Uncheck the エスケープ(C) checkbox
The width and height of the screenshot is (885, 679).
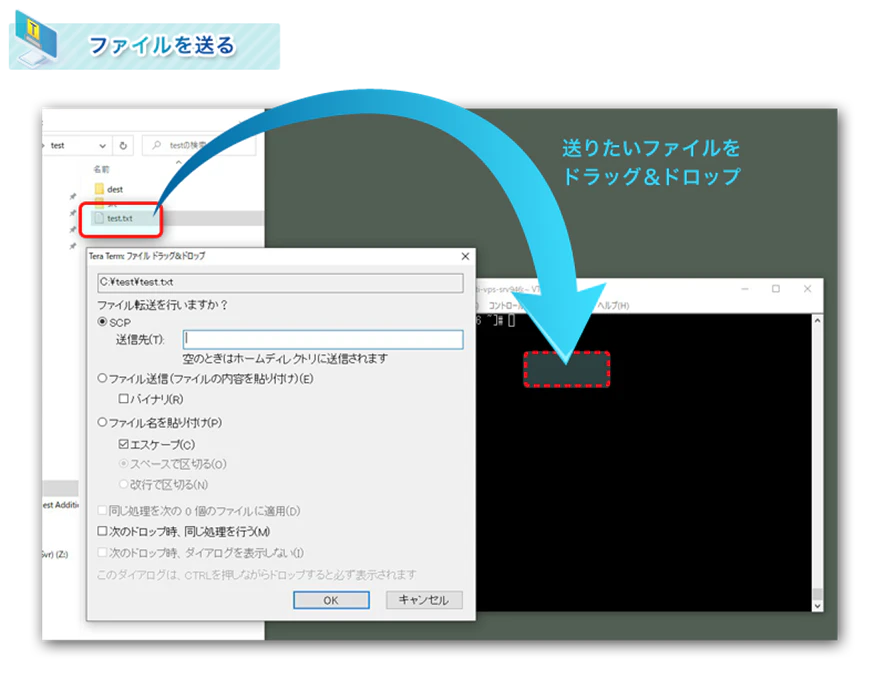pos(123,444)
